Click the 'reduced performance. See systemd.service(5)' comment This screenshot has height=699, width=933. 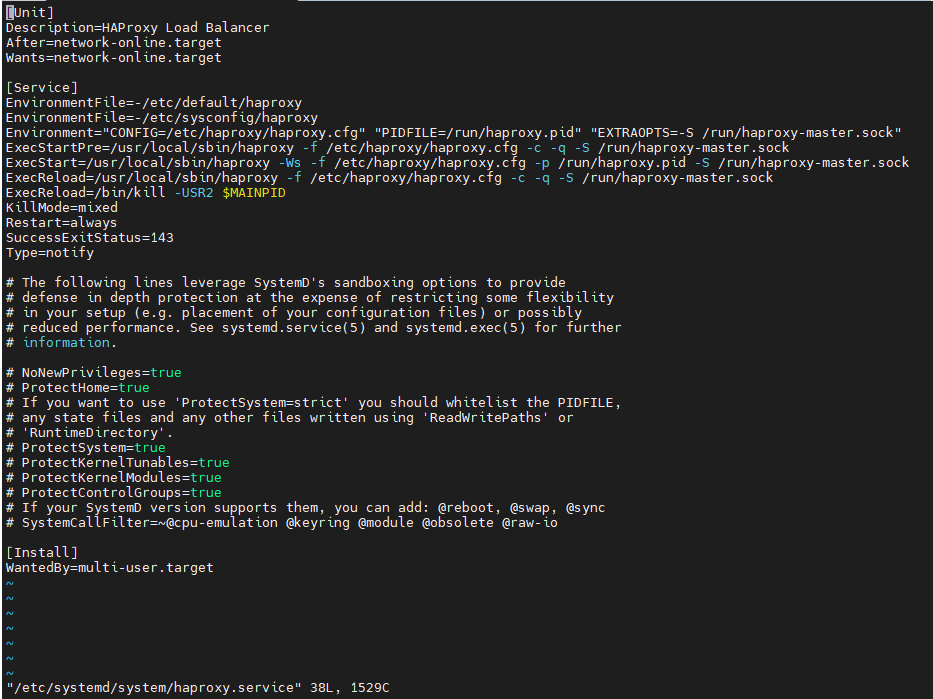pos(314,327)
